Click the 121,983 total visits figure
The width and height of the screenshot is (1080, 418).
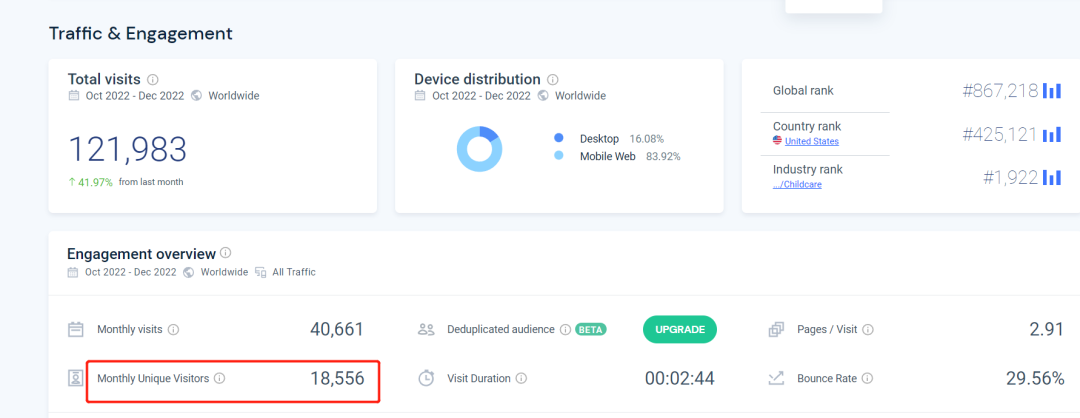point(127,149)
